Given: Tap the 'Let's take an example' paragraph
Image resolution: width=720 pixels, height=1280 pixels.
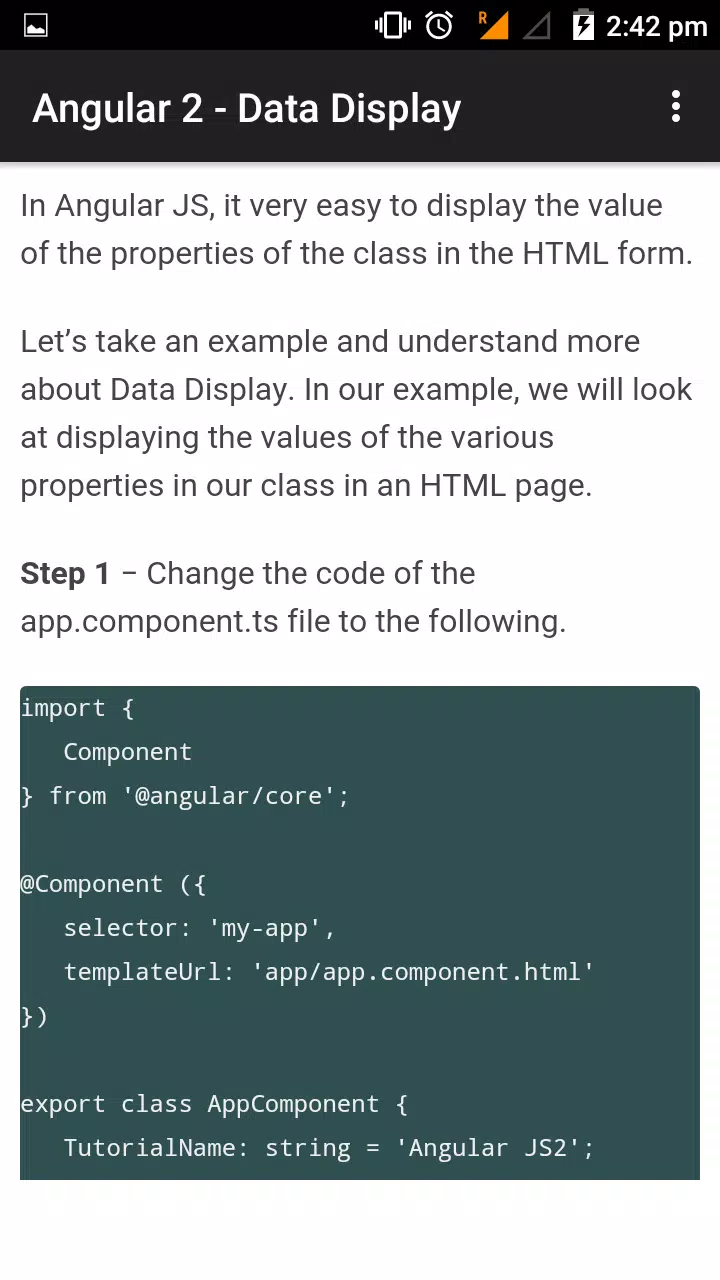Looking at the screenshot, I should point(357,413).
